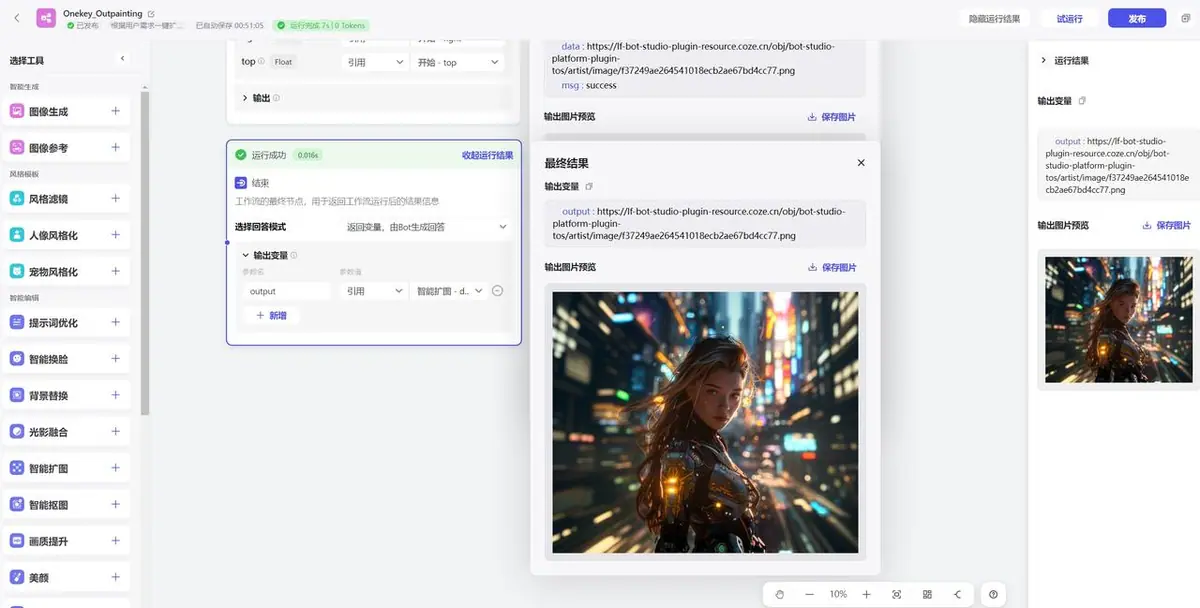The width and height of the screenshot is (1200, 608).
Task: Expand the 运行结果 header in right sidebar
Action: (1044, 60)
